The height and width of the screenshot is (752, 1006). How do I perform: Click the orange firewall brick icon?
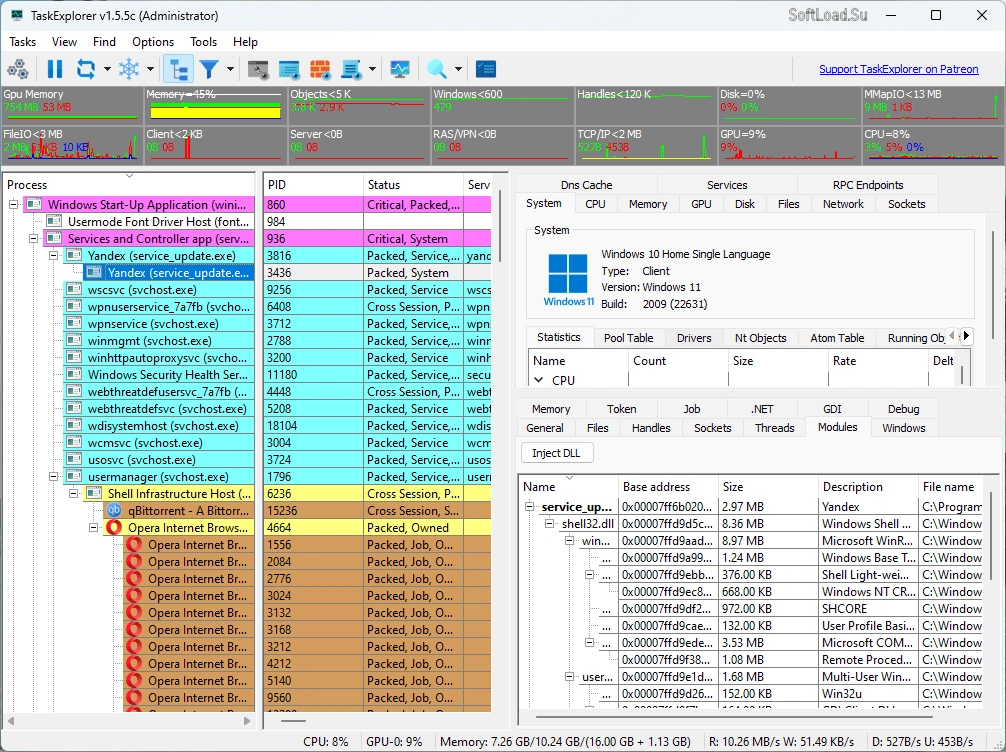[x=320, y=69]
